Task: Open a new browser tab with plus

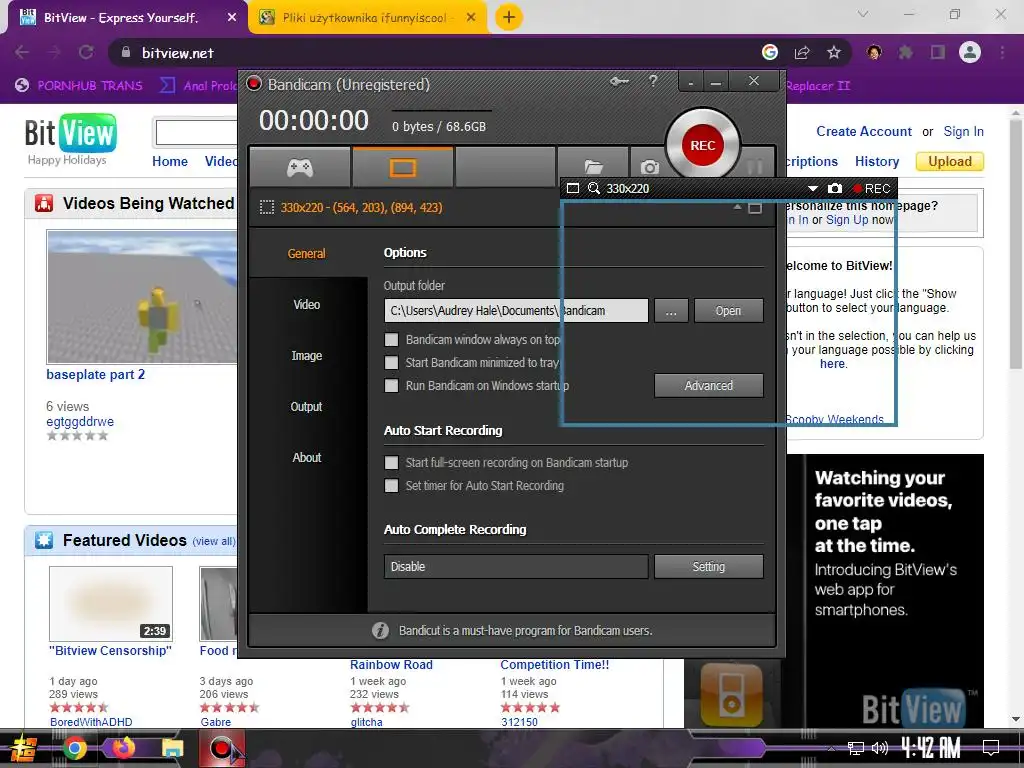Action: coord(509,17)
